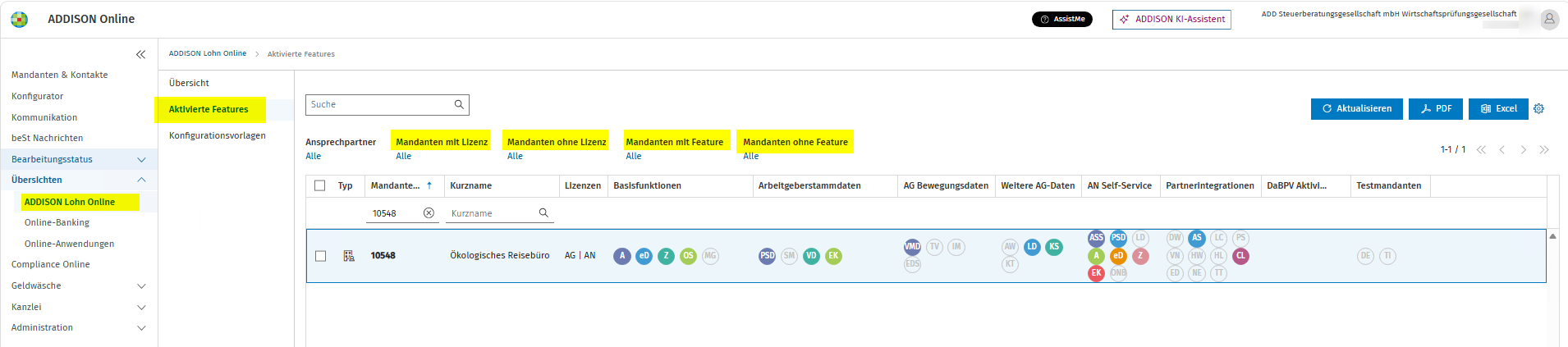This screenshot has height=347, width=1568.
Task: Expand the Bearbeitungsstatus sidebar section chevron
Action: pyautogui.click(x=141, y=159)
